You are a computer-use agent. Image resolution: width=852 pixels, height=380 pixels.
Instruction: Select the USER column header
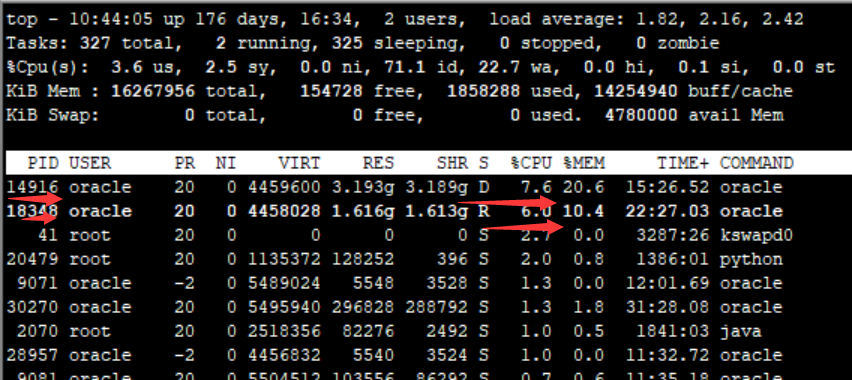90,163
